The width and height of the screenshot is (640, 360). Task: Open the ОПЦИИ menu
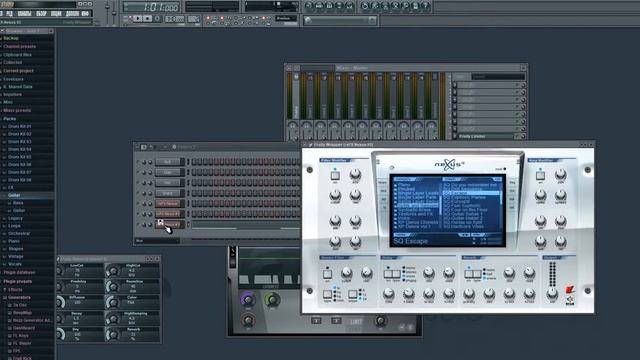(x=56, y=13)
